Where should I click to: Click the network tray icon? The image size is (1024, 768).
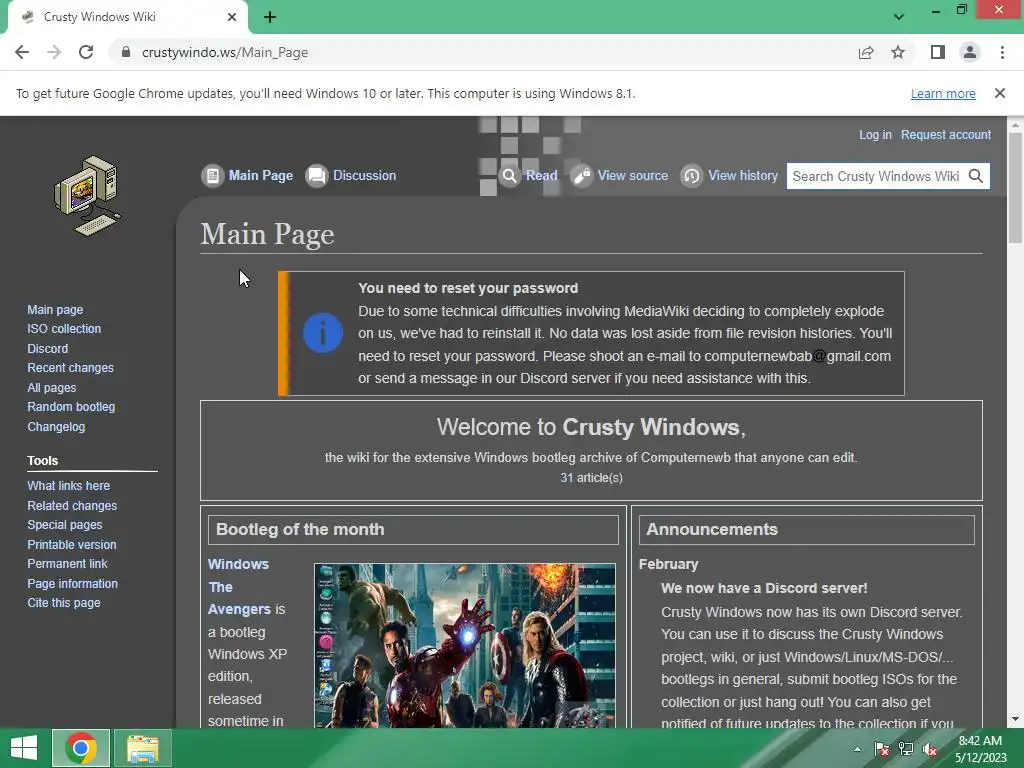[x=906, y=749]
